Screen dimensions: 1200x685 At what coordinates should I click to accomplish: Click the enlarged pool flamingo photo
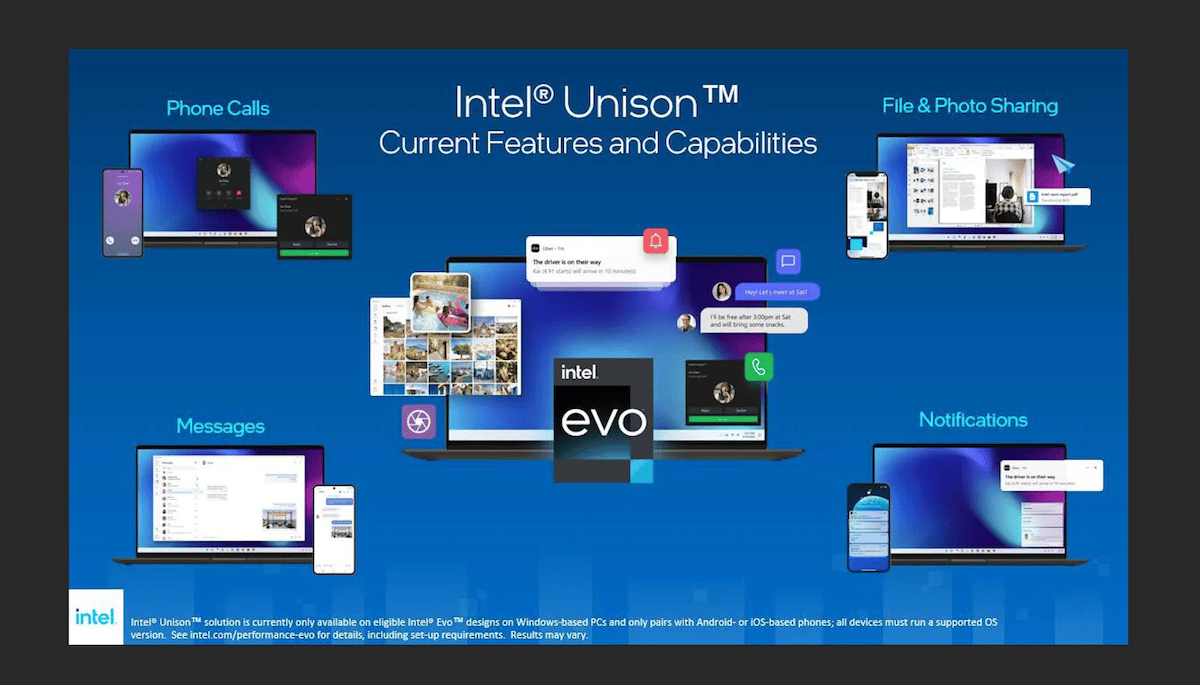(x=440, y=303)
